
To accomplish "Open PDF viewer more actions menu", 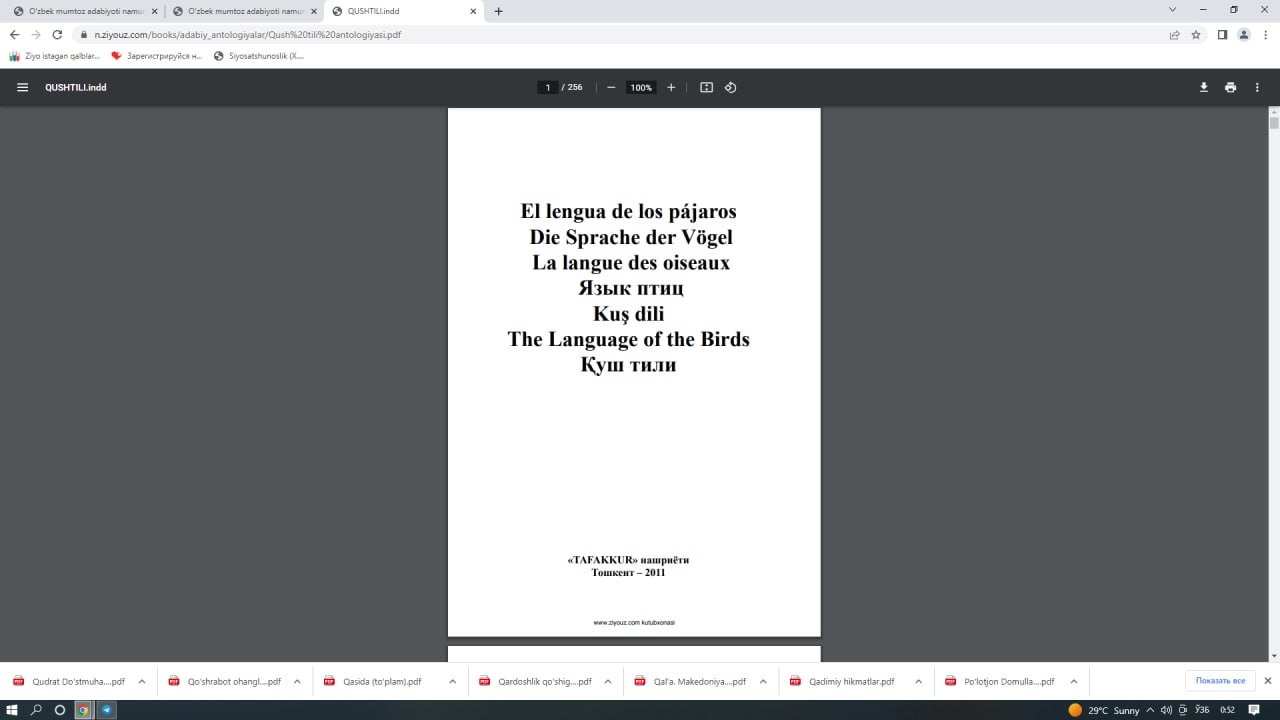I will 1257,87.
